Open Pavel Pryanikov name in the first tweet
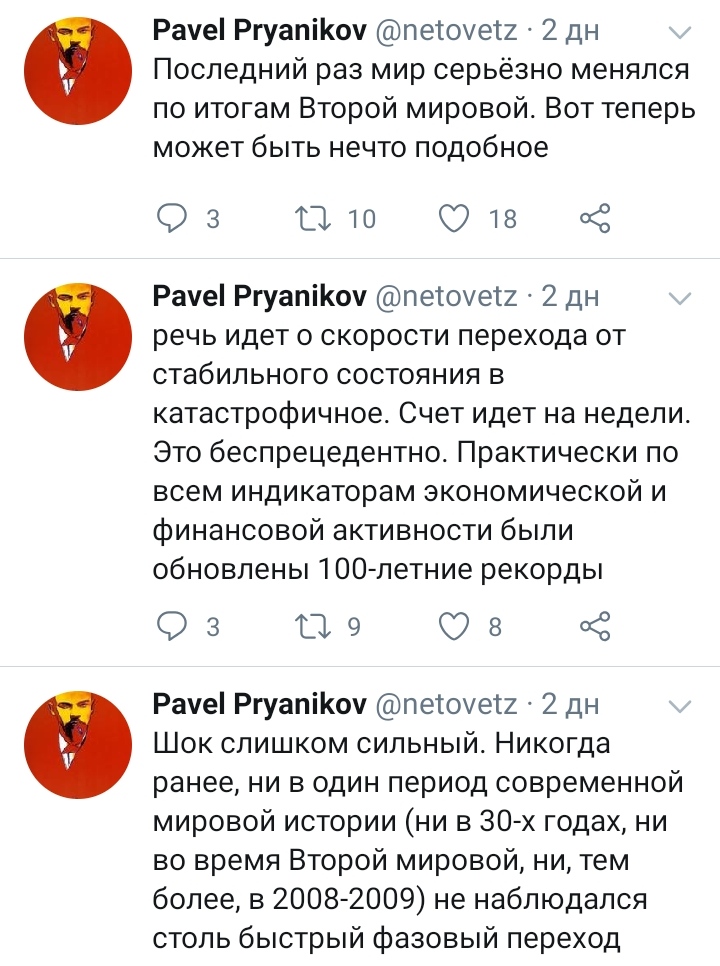This screenshot has width=720, height=966. 259,30
